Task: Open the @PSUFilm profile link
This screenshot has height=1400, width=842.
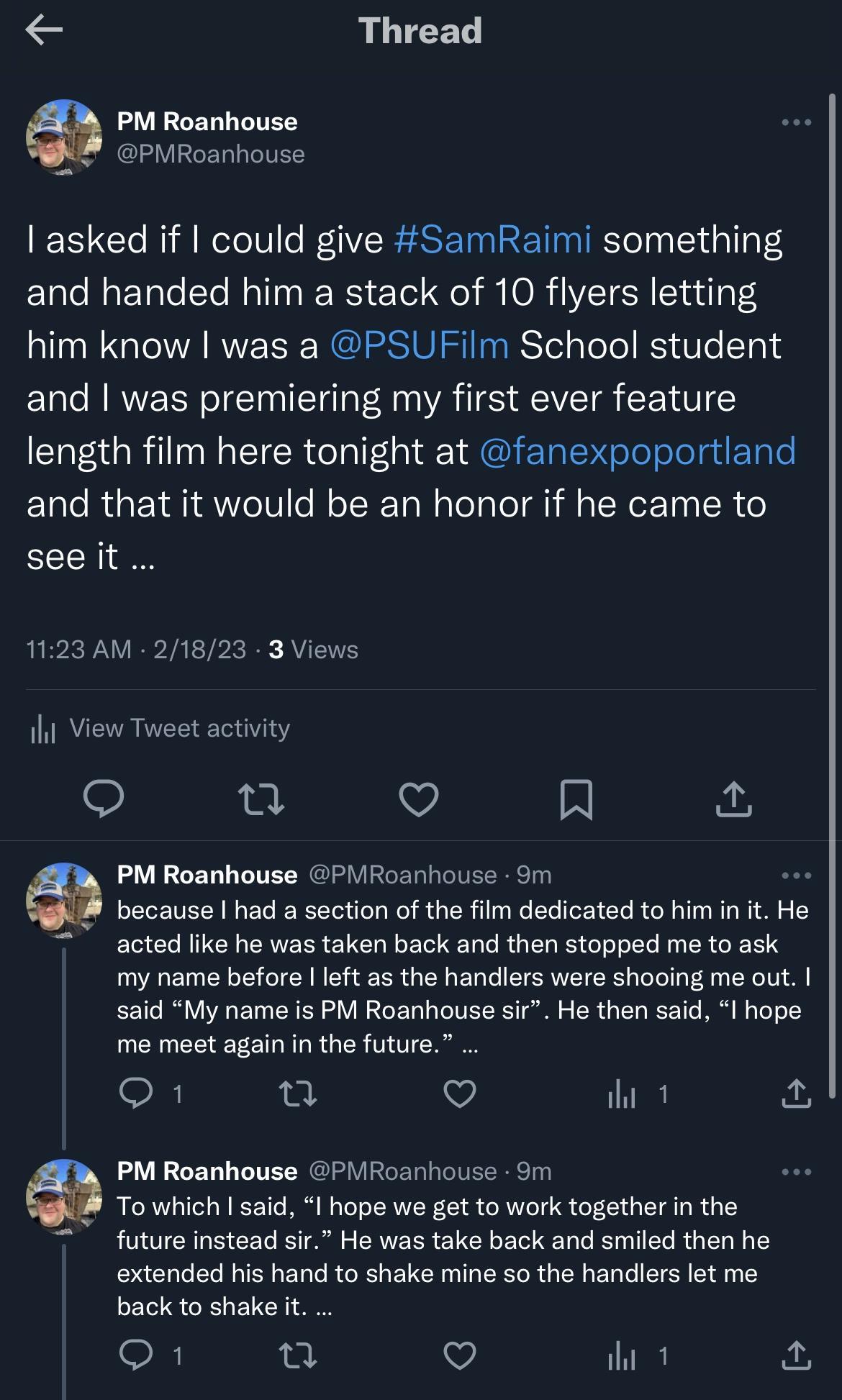Action: coord(422,344)
